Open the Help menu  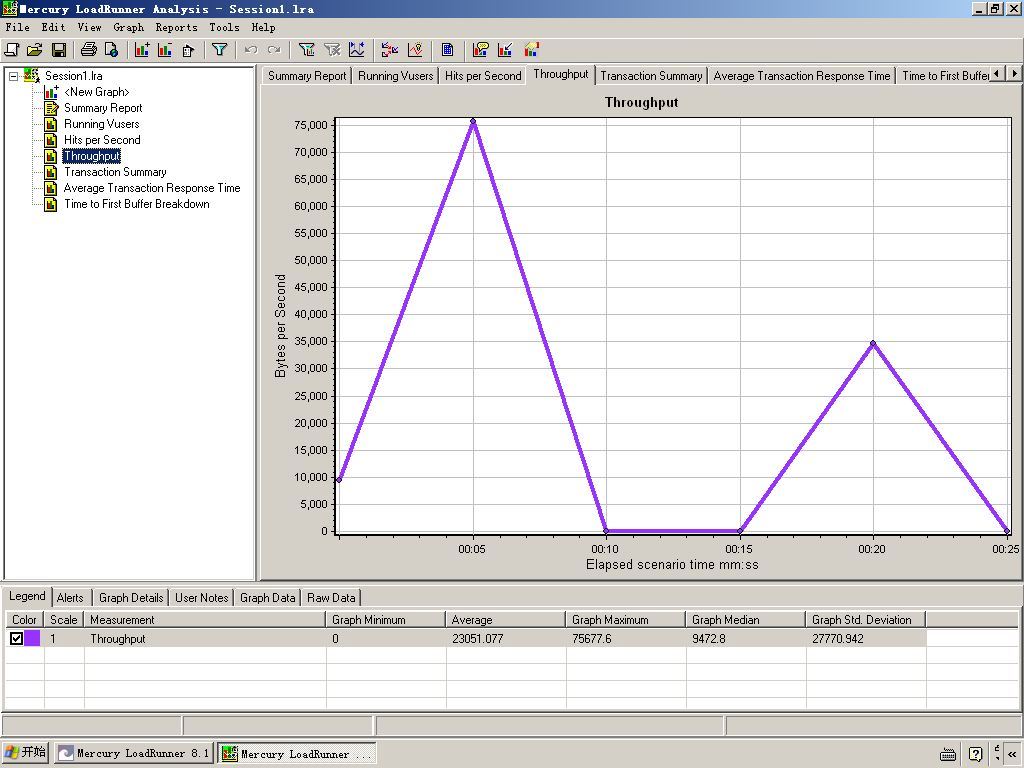(x=263, y=27)
